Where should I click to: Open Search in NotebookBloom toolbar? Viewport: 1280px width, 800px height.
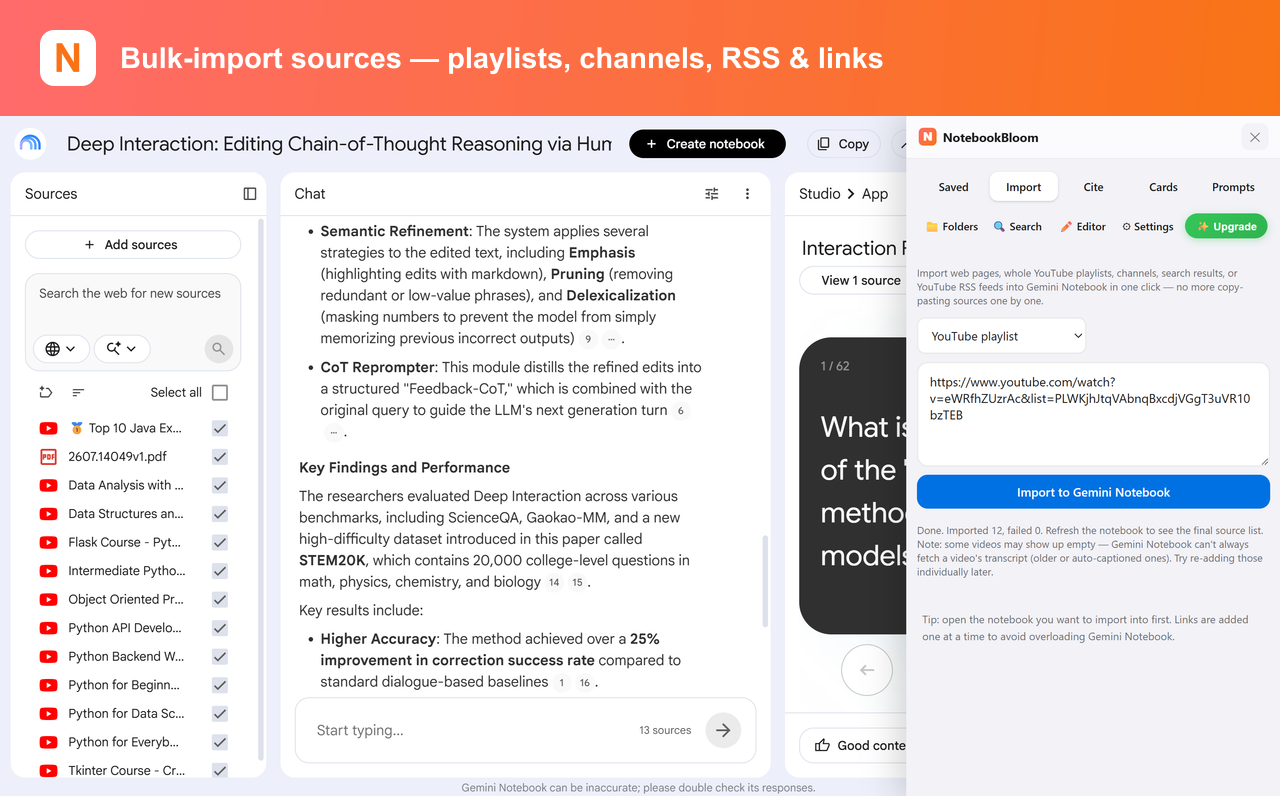(1017, 227)
